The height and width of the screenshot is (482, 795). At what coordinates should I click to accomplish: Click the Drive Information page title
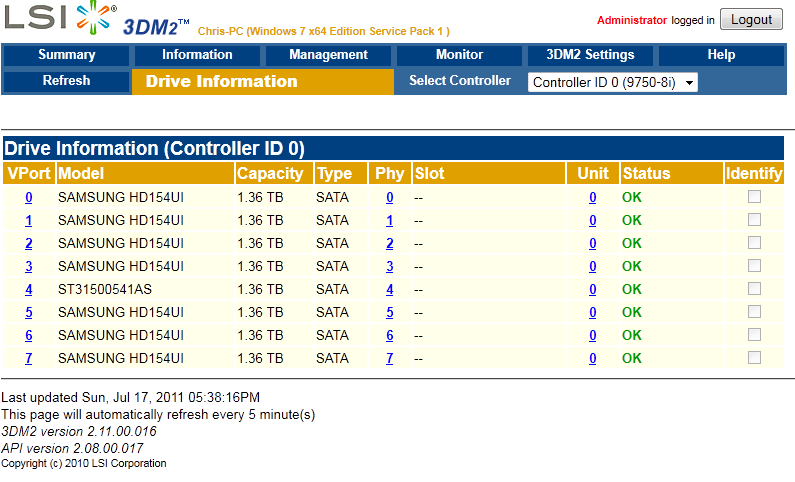(222, 82)
